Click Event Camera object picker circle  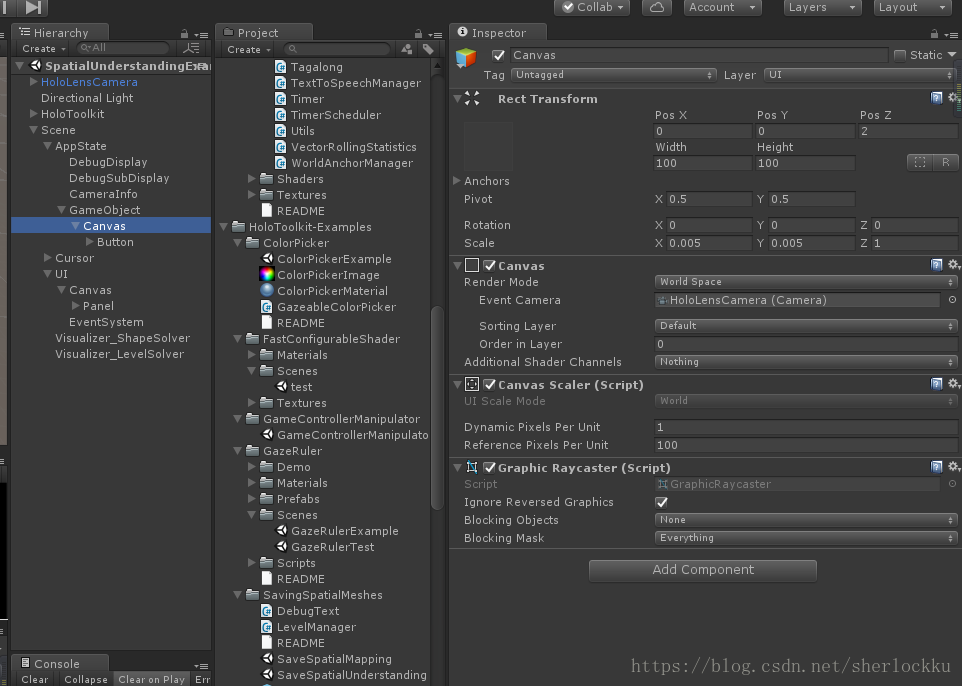click(x=952, y=300)
